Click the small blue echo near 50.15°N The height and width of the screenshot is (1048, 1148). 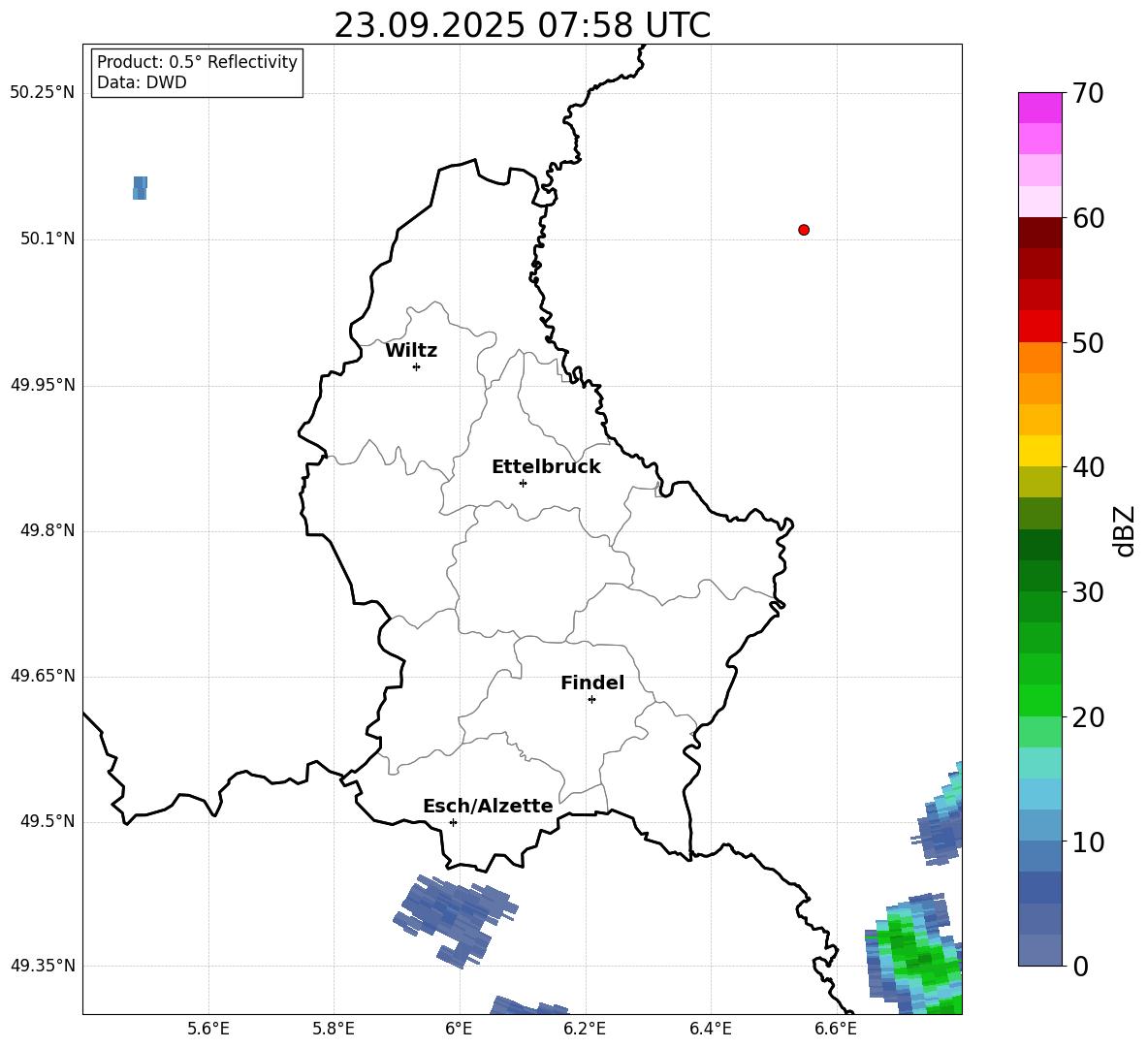[x=140, y=188]
